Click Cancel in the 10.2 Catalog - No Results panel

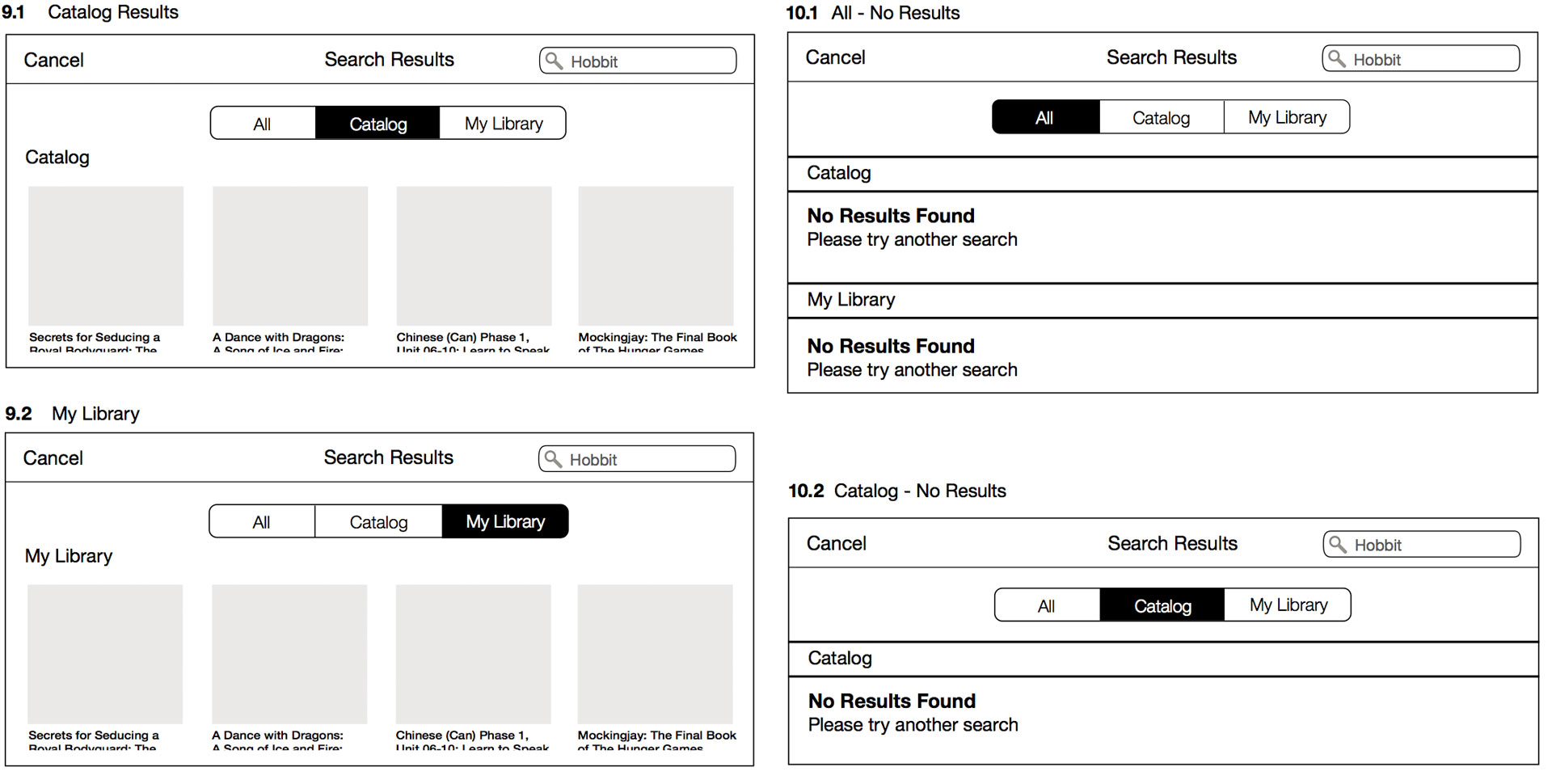pos(836,543)
